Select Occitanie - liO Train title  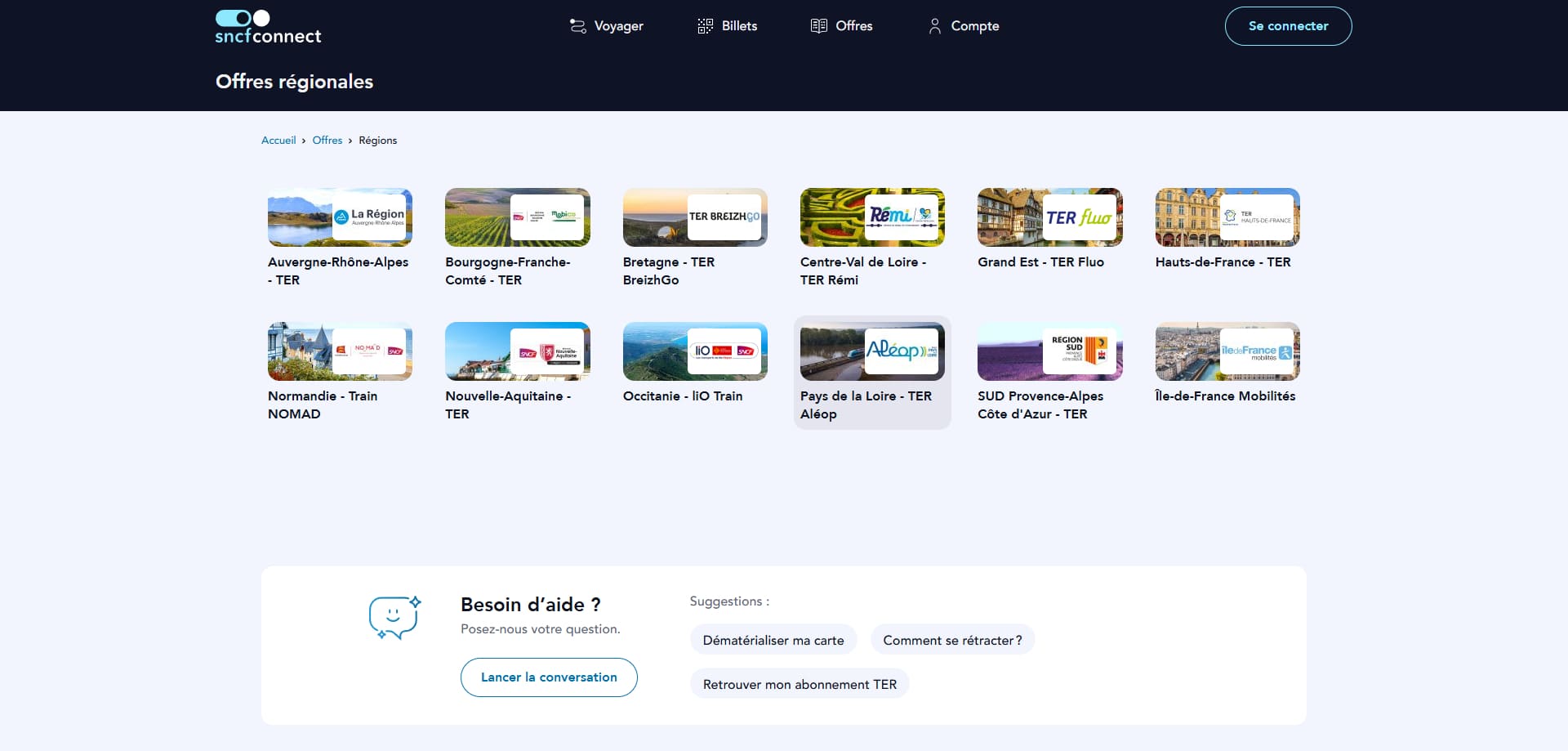click(683, 396)
